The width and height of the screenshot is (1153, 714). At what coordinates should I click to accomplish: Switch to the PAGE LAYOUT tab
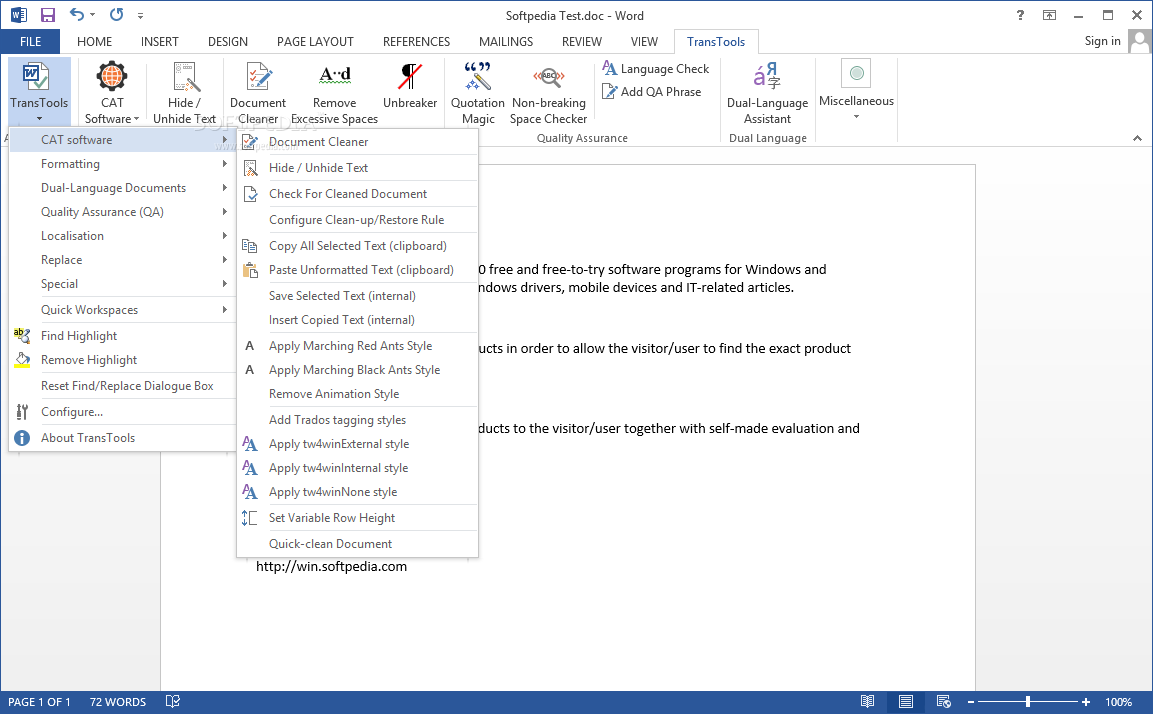pyautogui.click(x=315, y=41)
